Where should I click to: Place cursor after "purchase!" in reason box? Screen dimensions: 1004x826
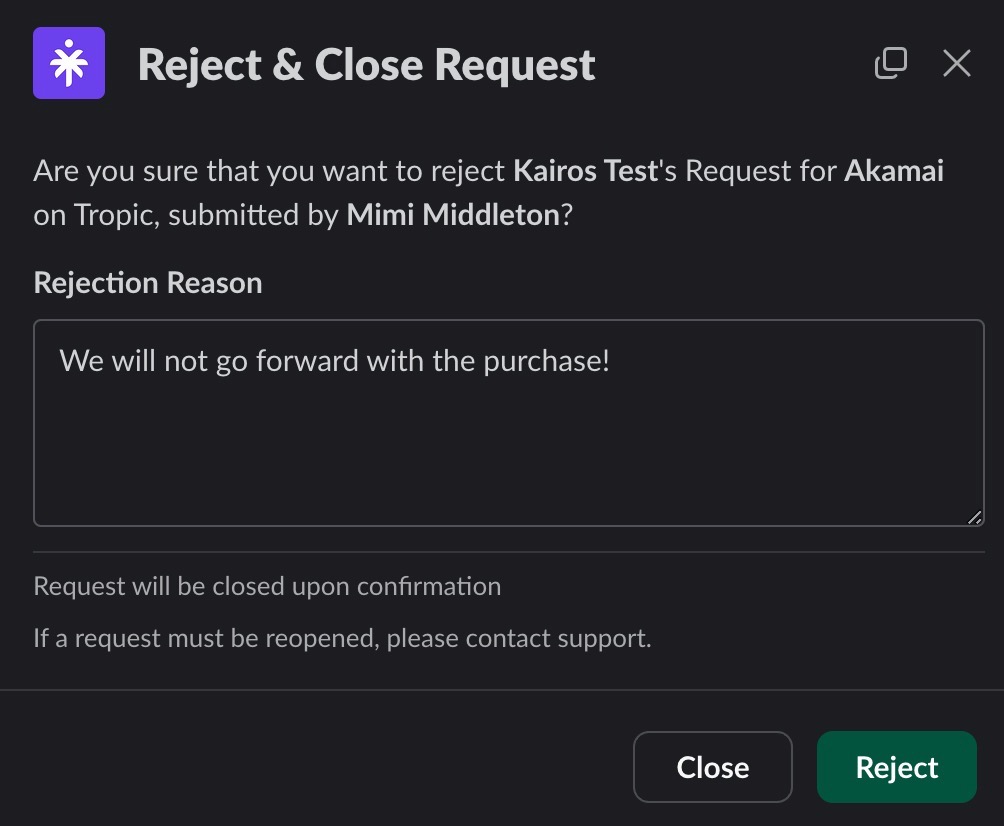[611, 360]
